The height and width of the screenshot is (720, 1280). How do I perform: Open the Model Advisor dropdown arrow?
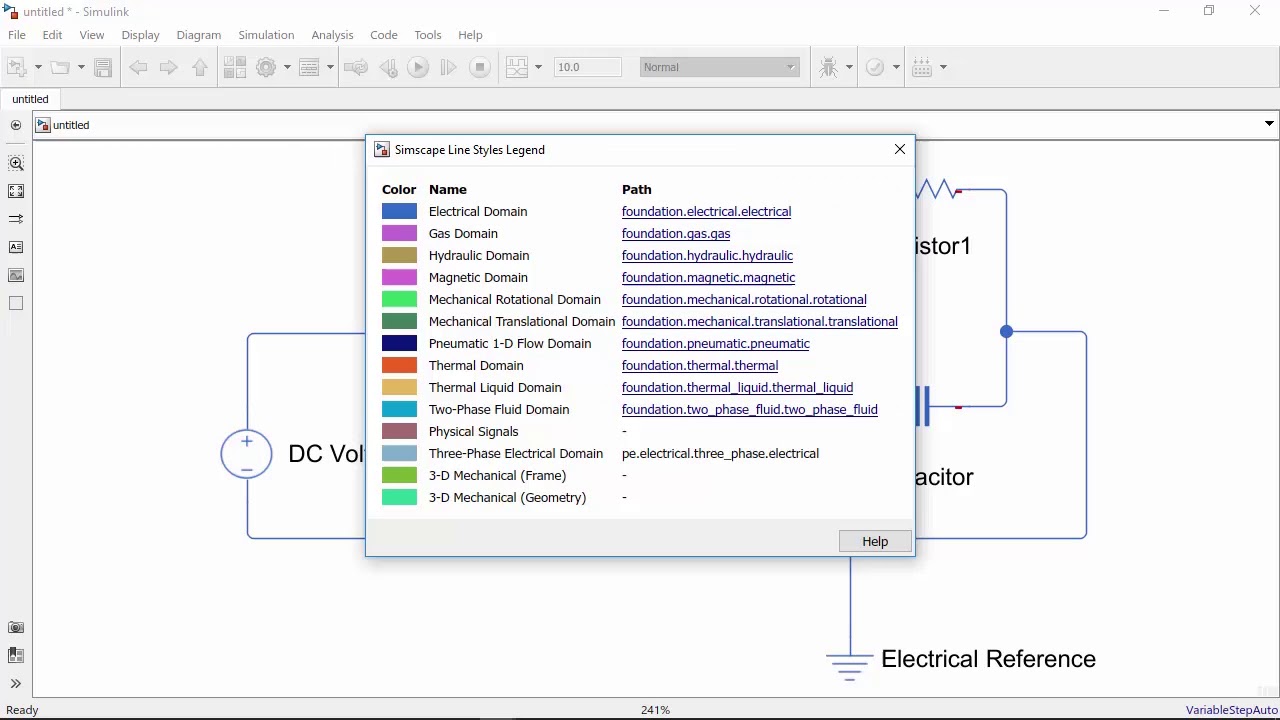(896, 67)
